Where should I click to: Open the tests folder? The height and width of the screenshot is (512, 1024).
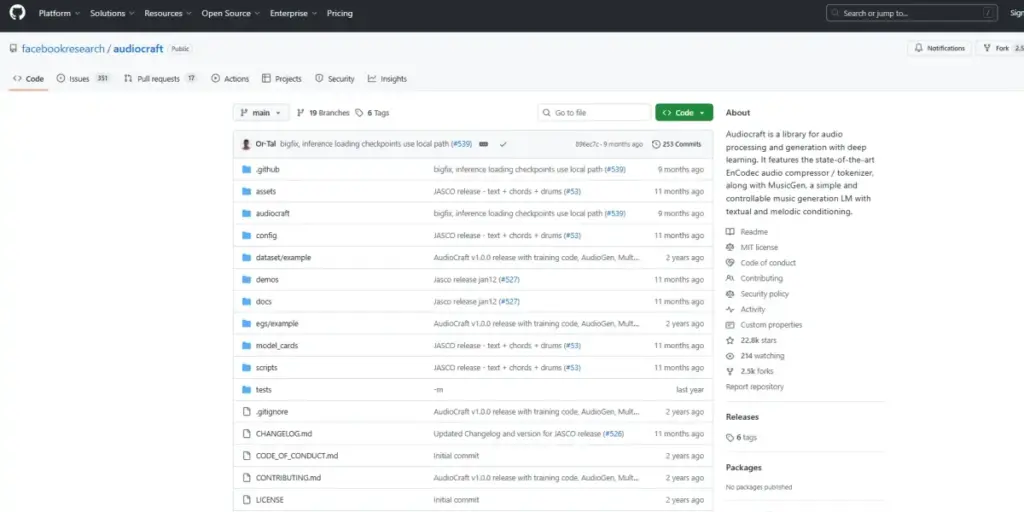point(264,389)
